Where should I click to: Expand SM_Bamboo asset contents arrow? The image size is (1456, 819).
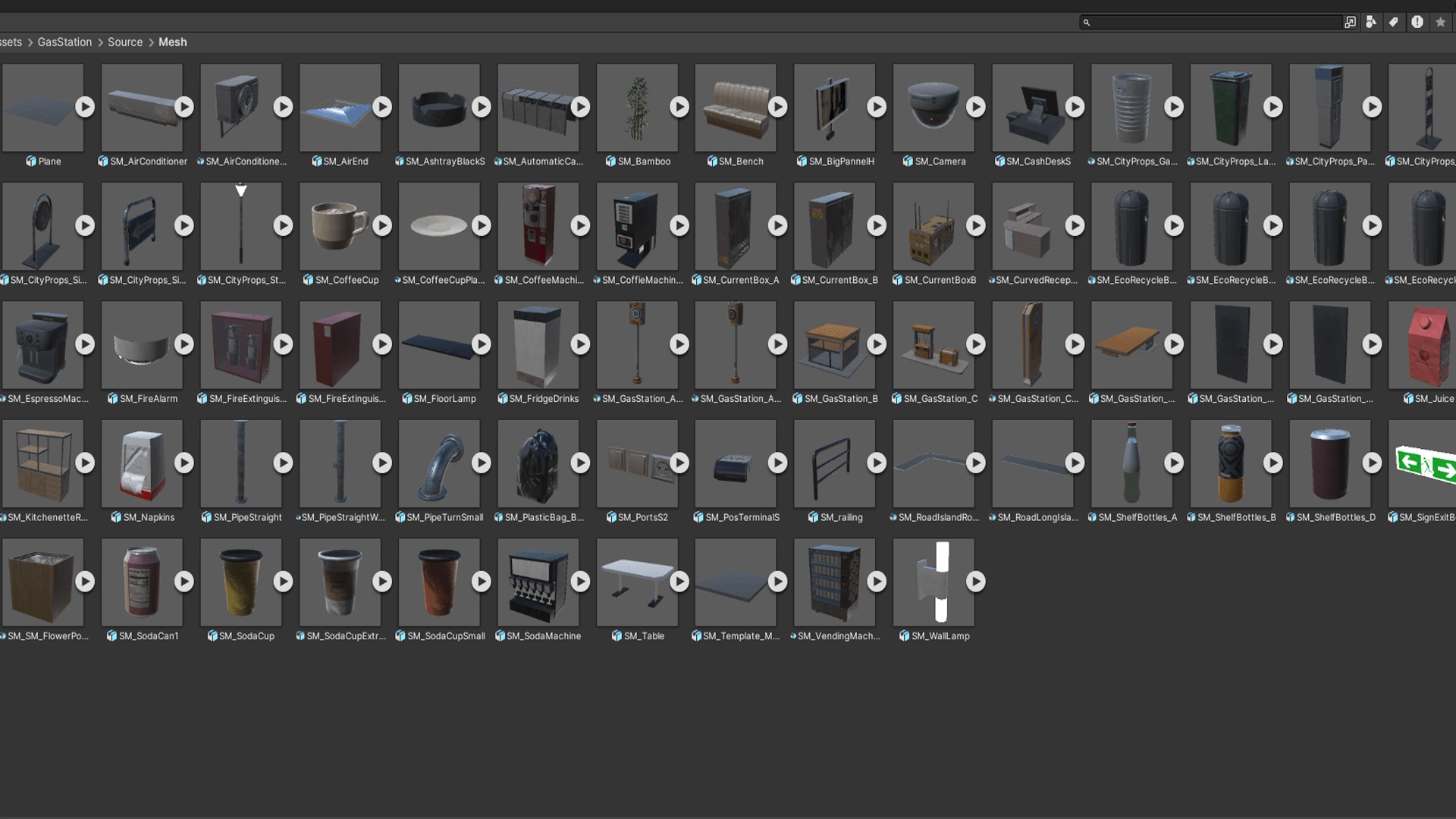pyautogui.click(x=679, y=107)
